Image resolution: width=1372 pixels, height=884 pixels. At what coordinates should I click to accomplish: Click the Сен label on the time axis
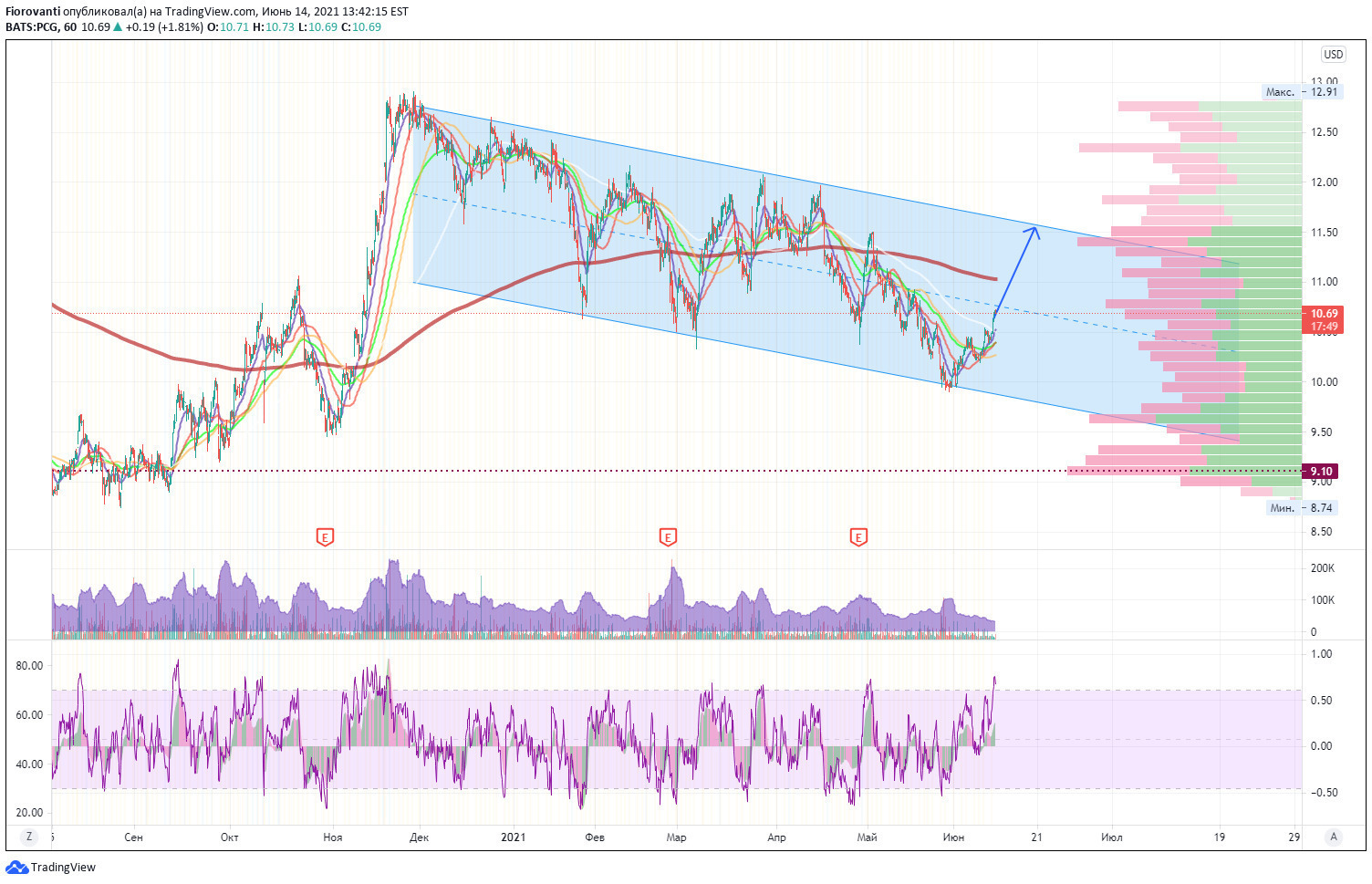tap(133, 837)
